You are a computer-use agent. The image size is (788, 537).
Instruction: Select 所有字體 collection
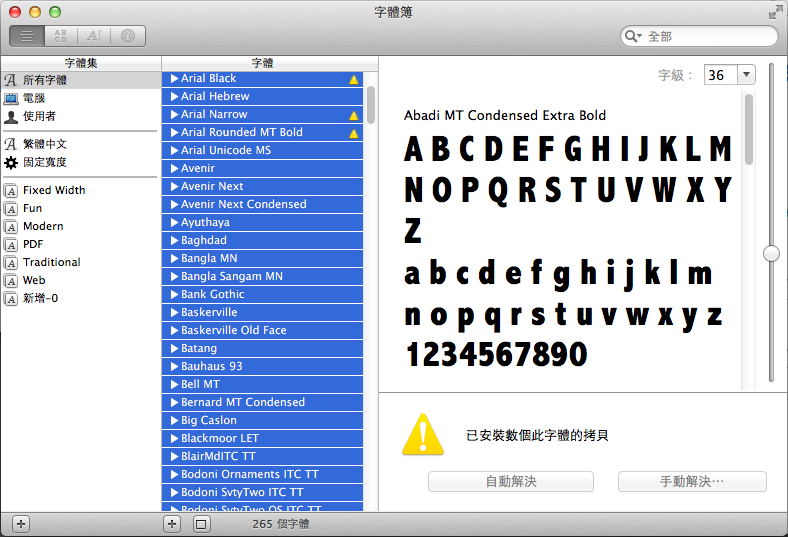coord(80,80)
